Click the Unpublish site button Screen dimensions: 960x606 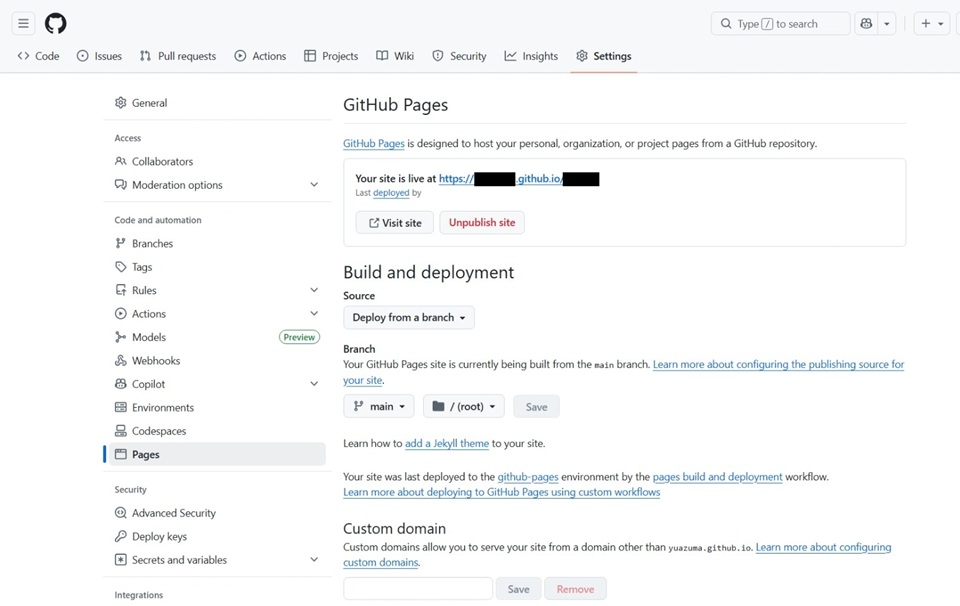pos(481,222)
